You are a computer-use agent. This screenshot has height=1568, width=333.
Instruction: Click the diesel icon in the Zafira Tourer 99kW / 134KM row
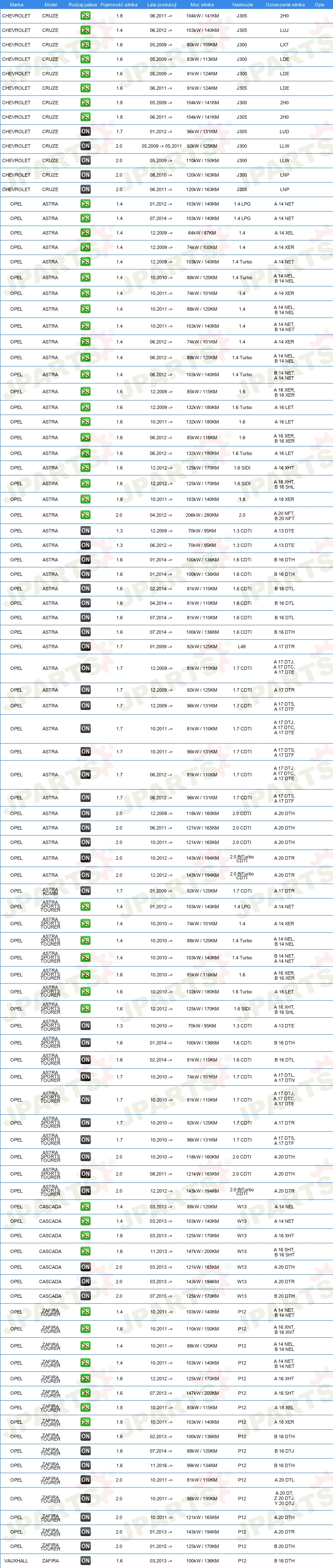point(85,1465)
